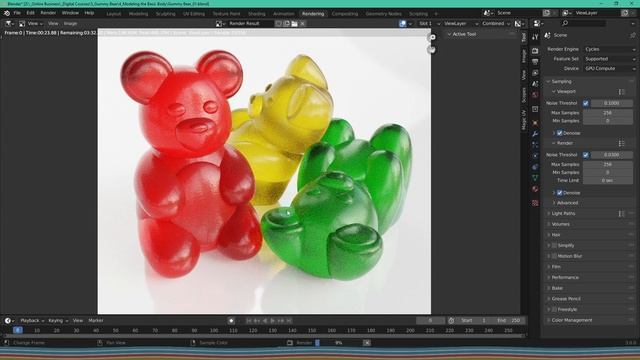The height and width of the screenshot is (360, 640).
Task: Open the Render properties tab icon
Action: pos(535,51)
